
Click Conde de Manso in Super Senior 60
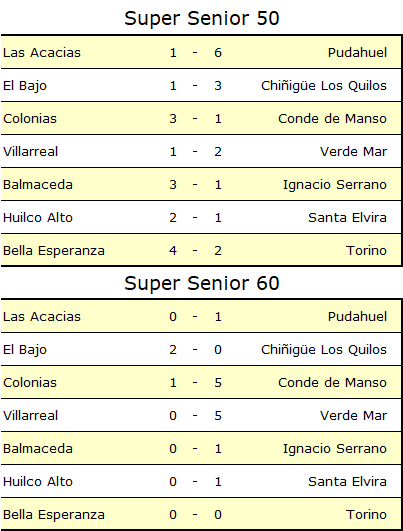coord(333,383)
